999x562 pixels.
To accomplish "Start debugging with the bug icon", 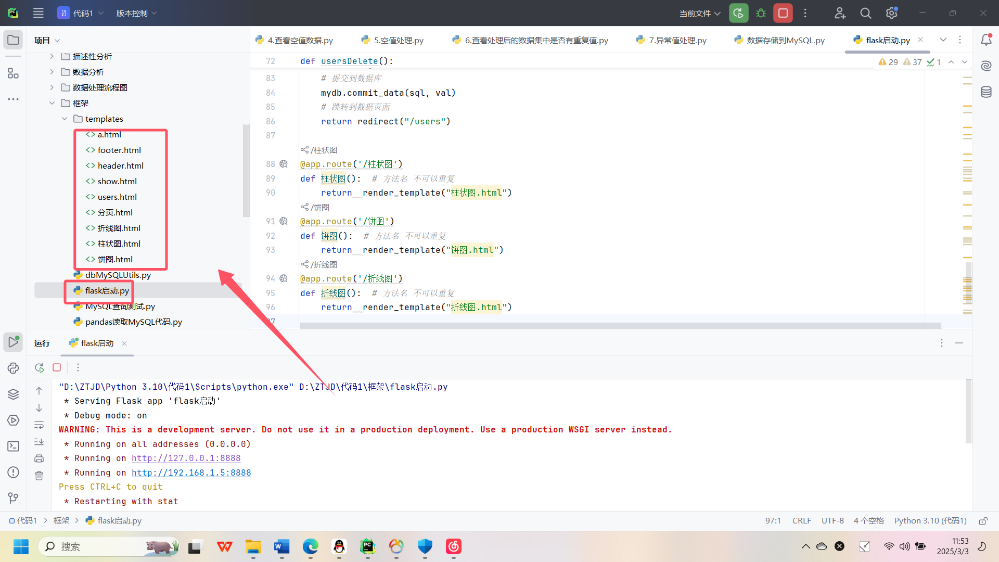I will point(761,13).
